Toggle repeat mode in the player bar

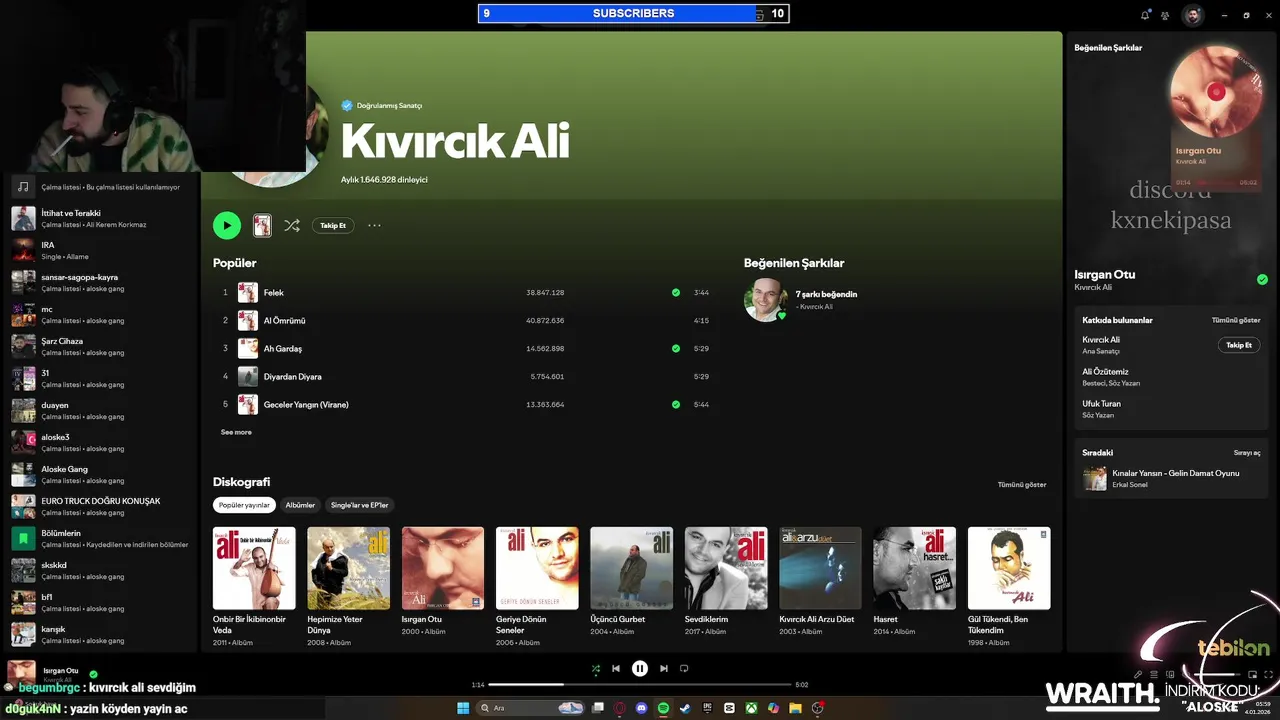tap(684, 669)
